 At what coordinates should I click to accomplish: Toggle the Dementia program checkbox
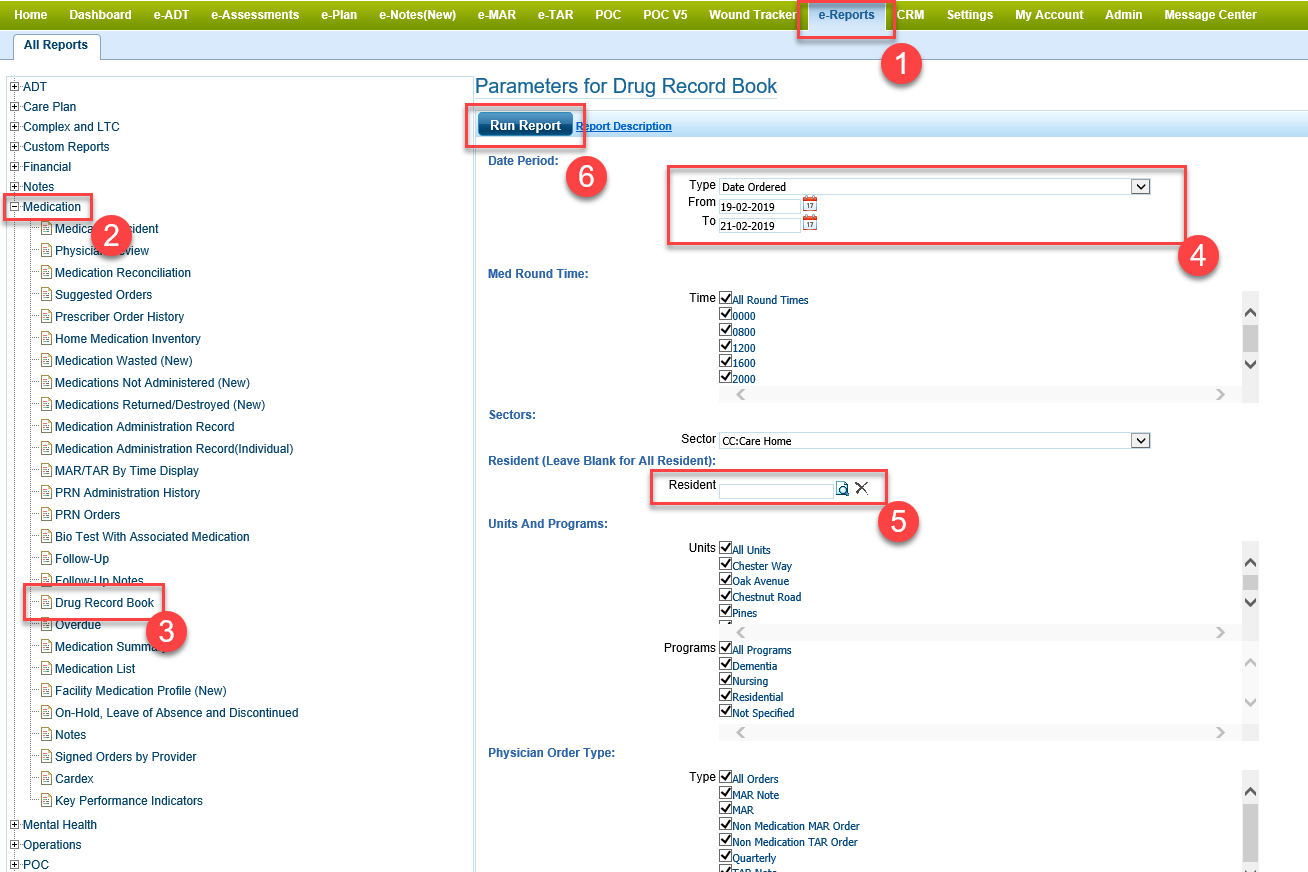click(x=726, y=664)
